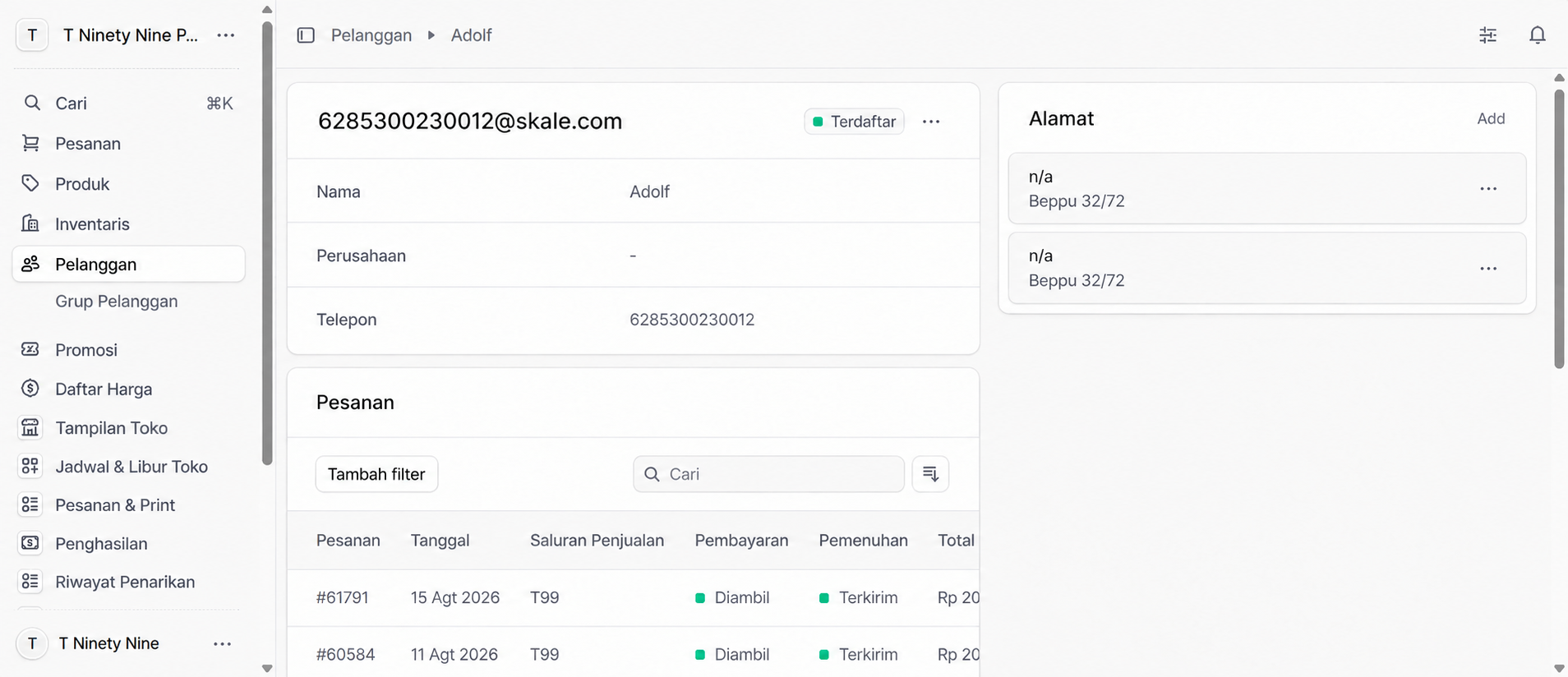Click the Tanggal column header

(440, 541)
